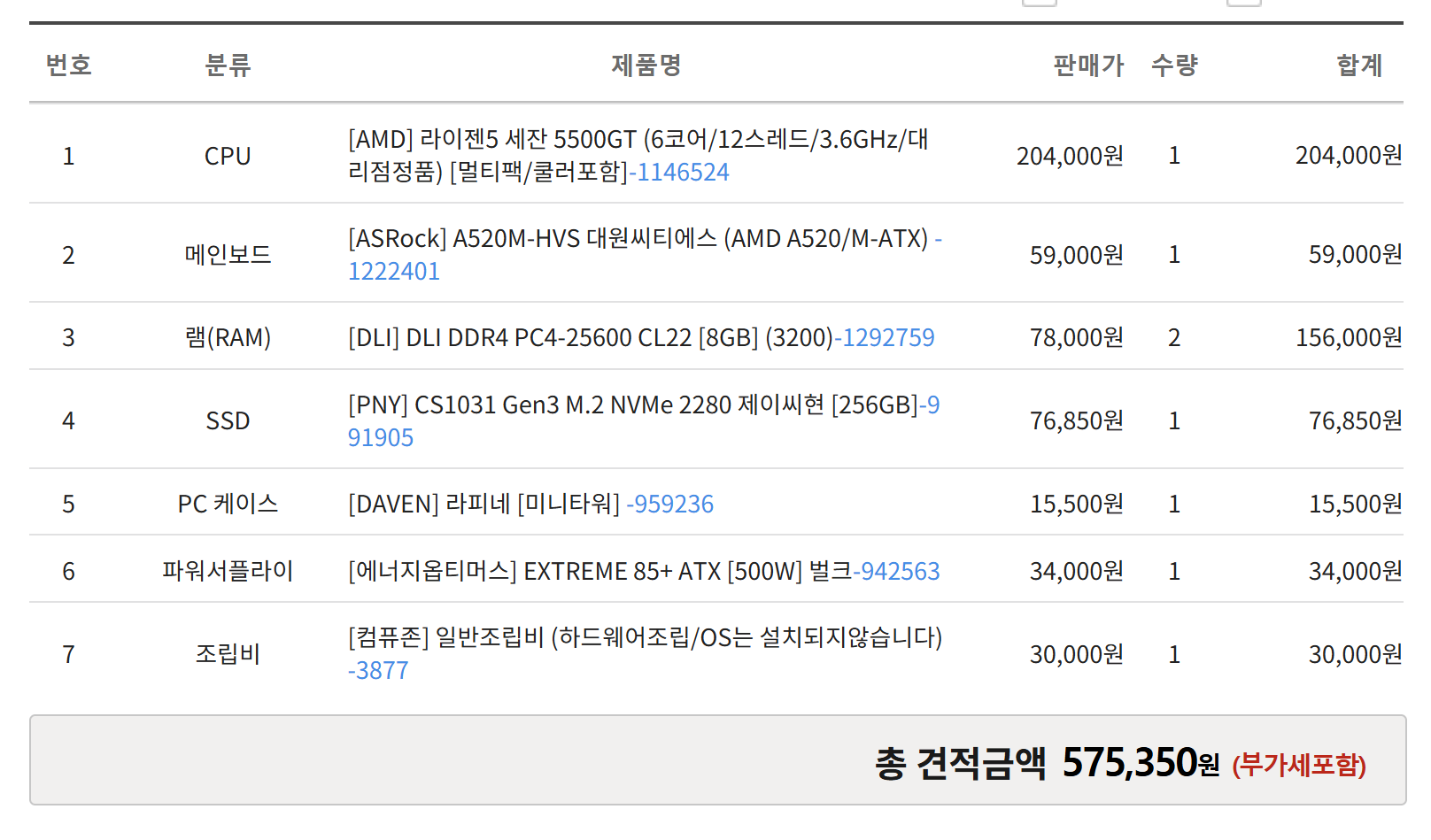Click row number 1 in the CPU row
The image size is (1431, 840).
click(x=68, y=156)
